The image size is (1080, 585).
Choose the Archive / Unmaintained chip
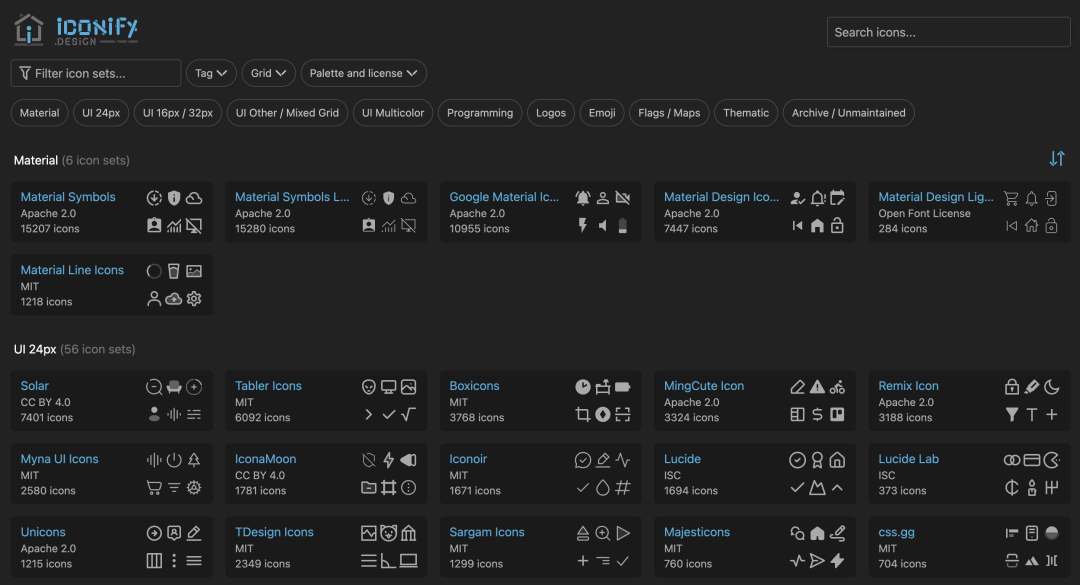(x=849, y=113)
